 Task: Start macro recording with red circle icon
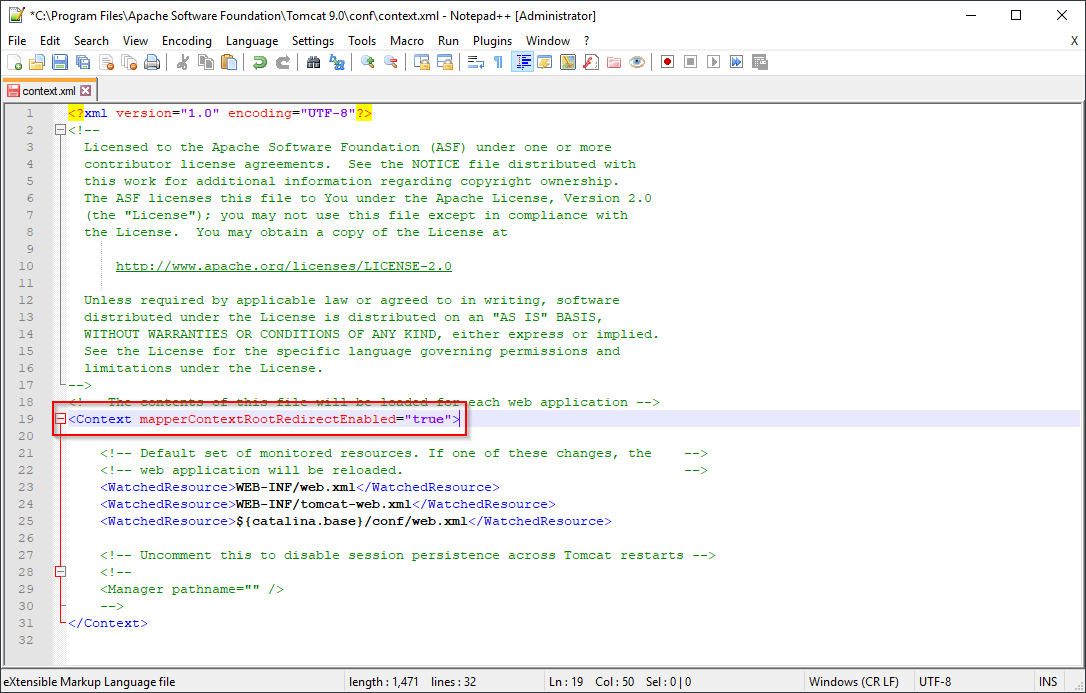point(667,62)
